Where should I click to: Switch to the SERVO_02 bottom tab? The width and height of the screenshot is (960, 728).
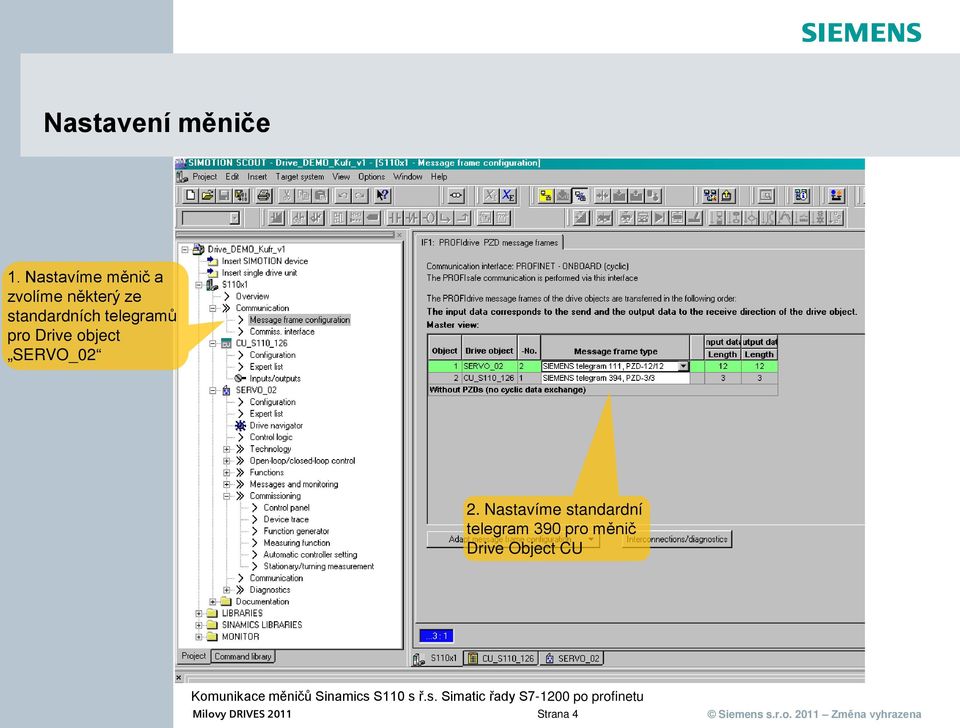coord(572,658)
